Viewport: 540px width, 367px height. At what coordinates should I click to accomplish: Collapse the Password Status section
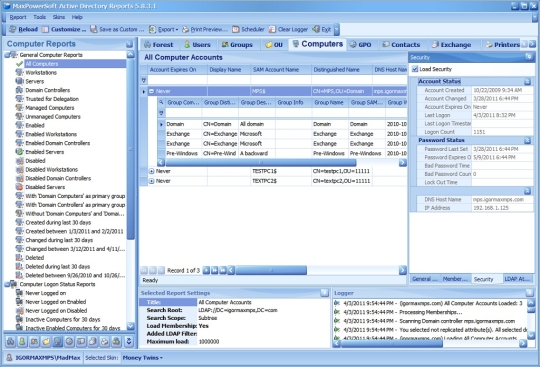[x=527, y=140]
